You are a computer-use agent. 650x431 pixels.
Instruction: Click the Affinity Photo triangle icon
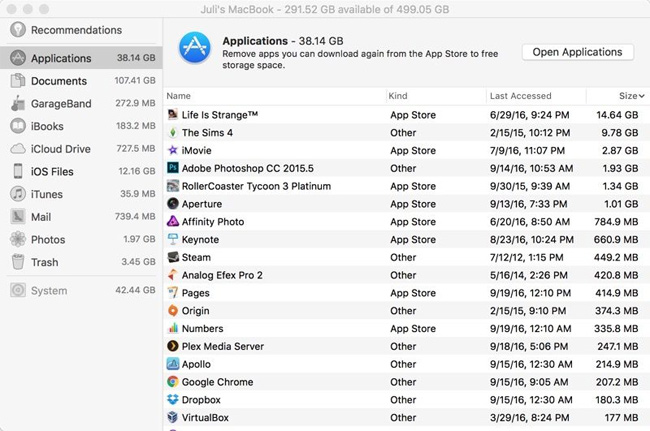click(x=172, y=221)
